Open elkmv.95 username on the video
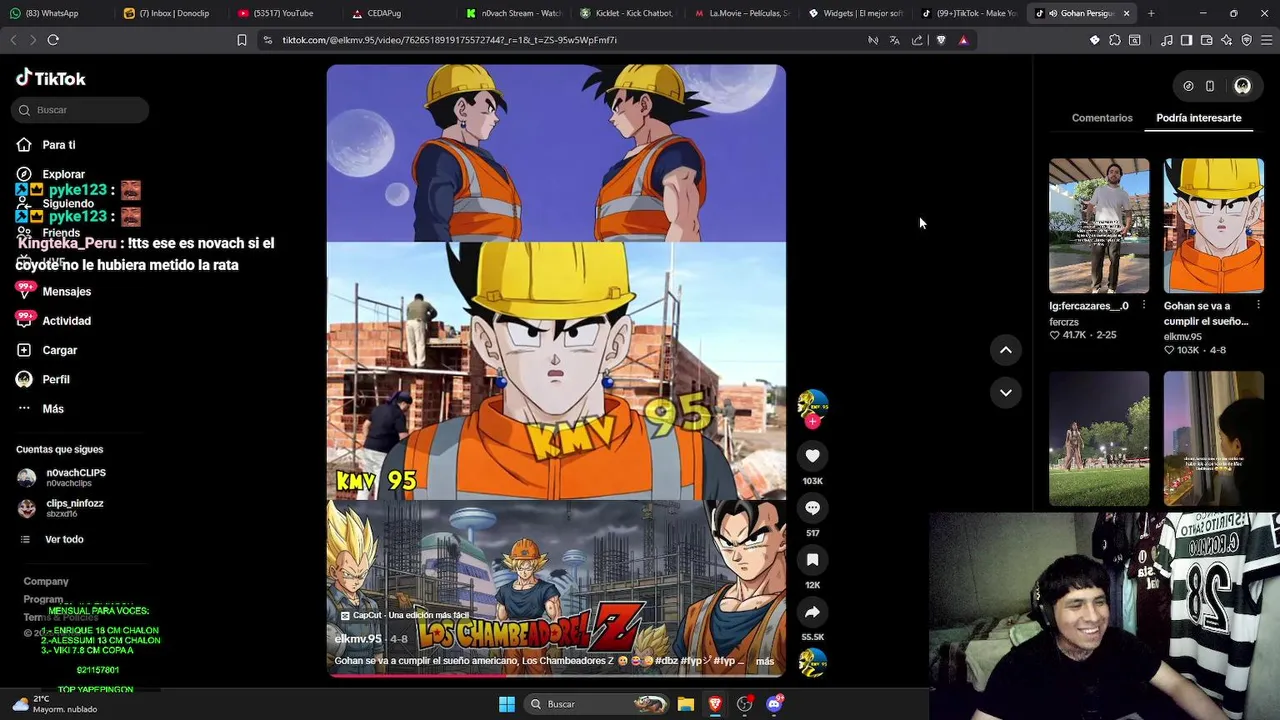The image size is (1280, 720). pyautogui.click(x=358, y=639)
